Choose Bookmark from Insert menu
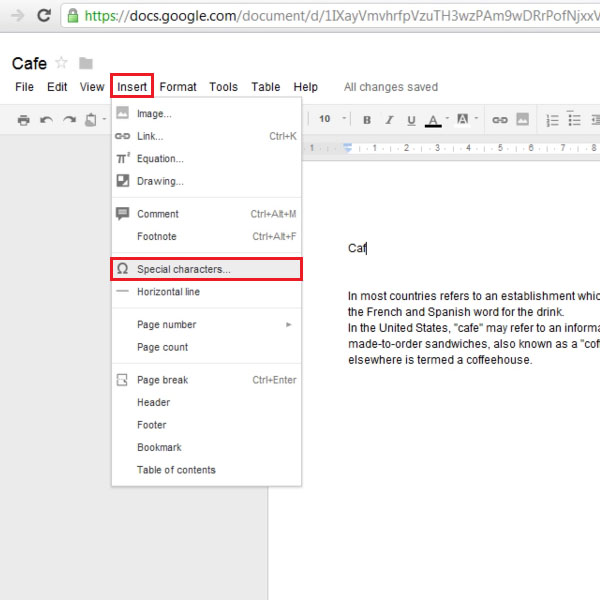The height and width of the screenshot is (600, 600). pos(207,447)
